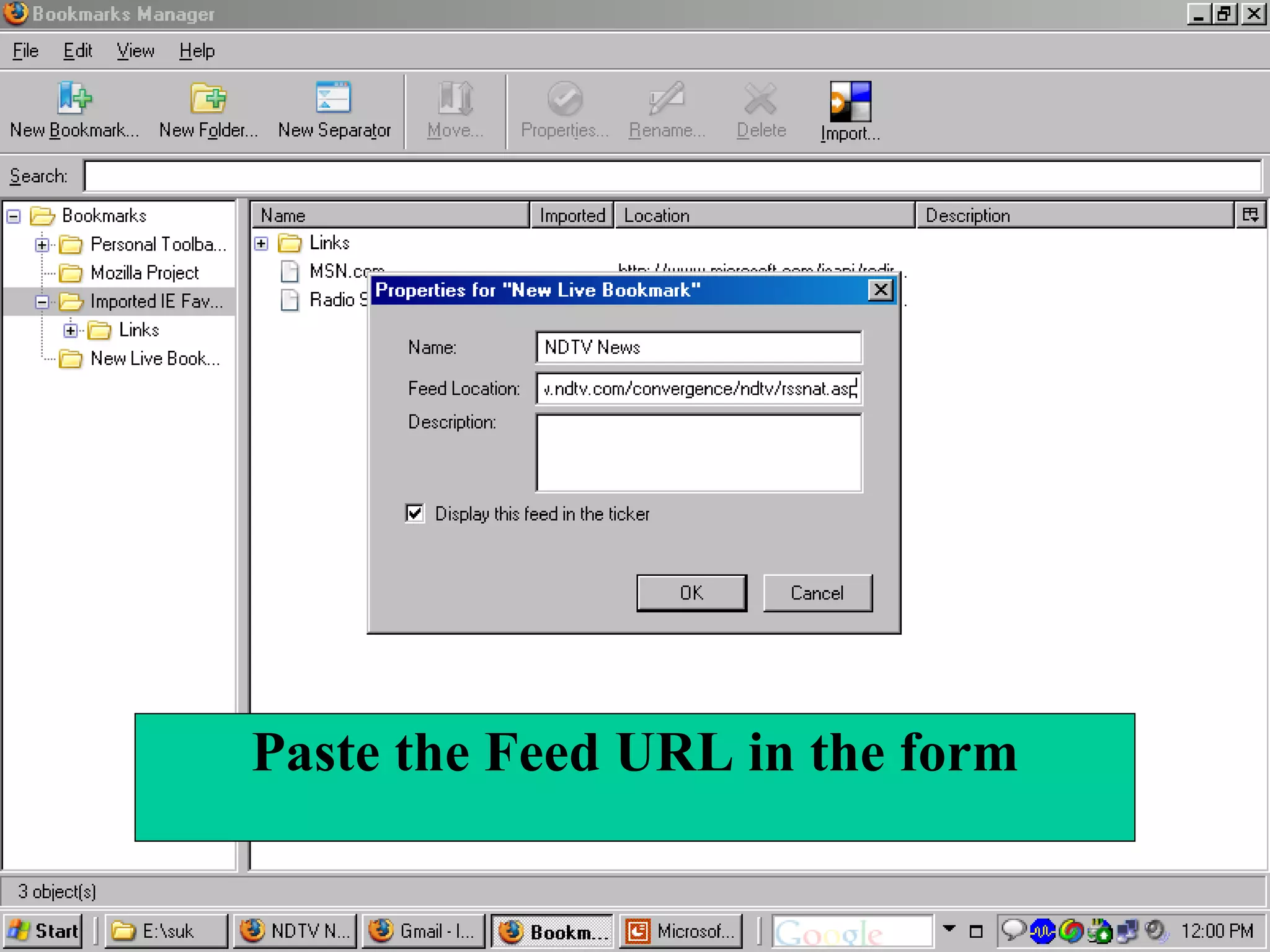Image resolution: width=1270 pixels, height=952 pixels.
Task: Select the Radio bookmark row
Action: pyautogui.click(x=322, y=299)
